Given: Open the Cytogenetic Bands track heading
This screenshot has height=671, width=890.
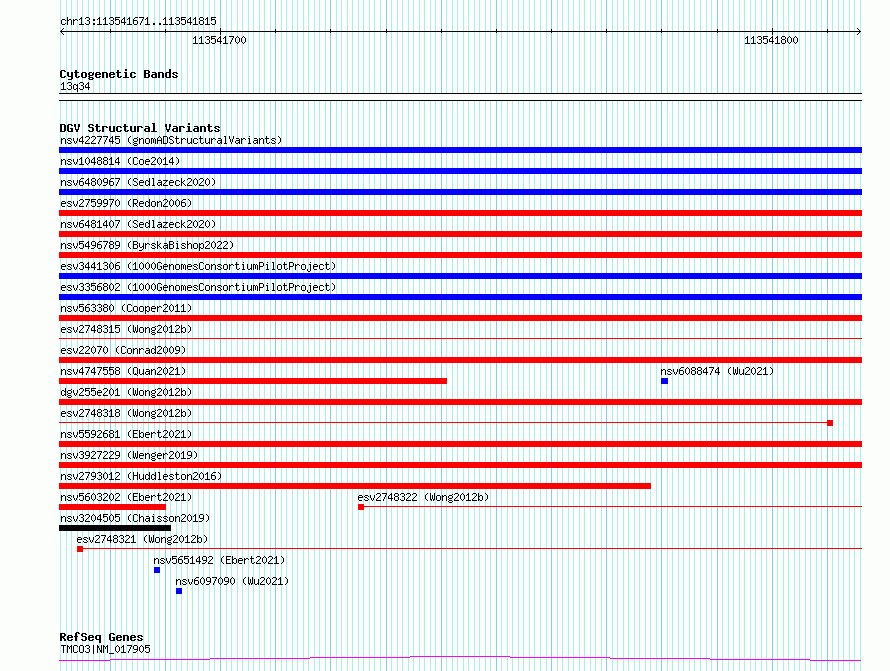Looking at the screenshot, I should click(119, 74).
